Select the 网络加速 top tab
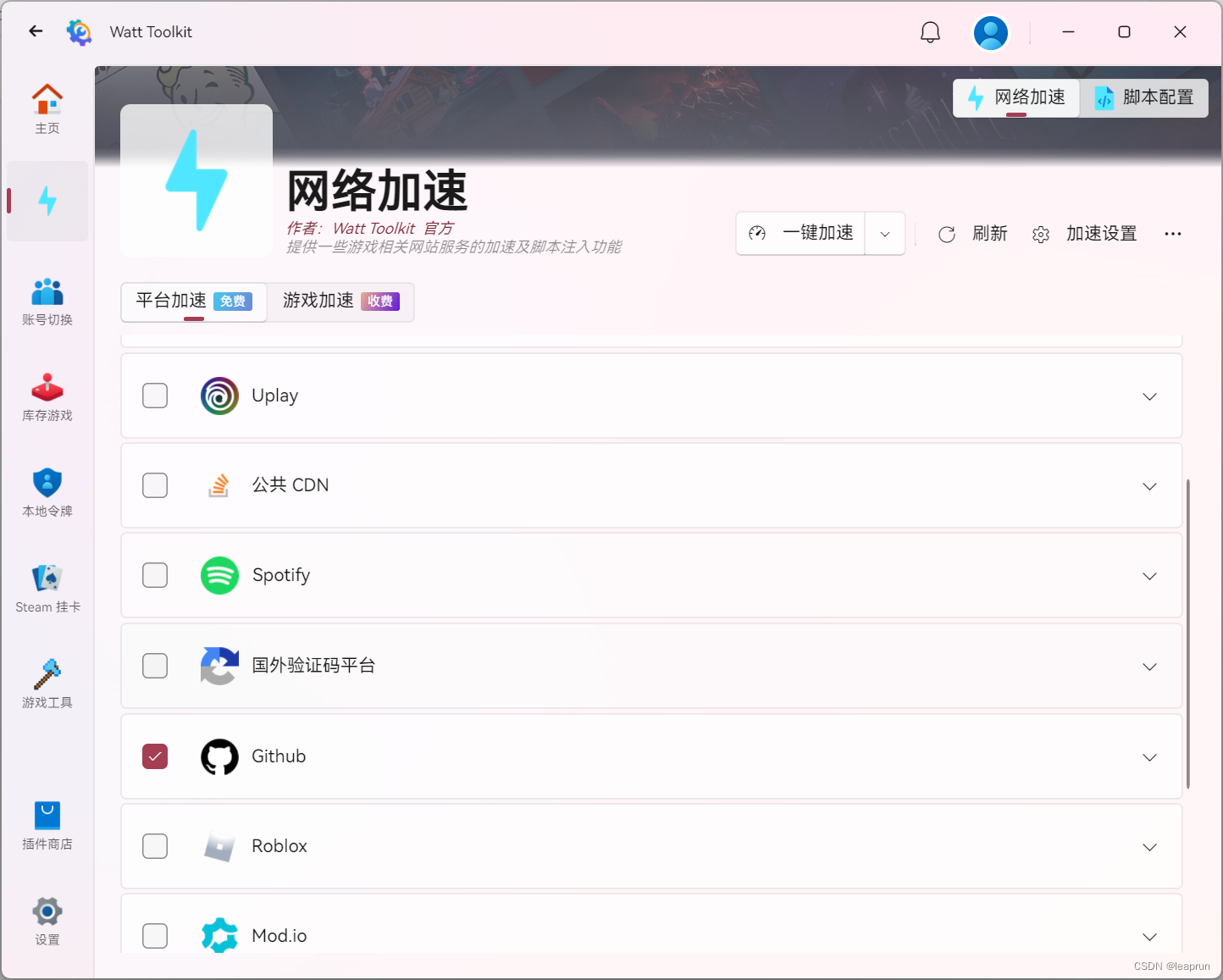 (1016, 98)
